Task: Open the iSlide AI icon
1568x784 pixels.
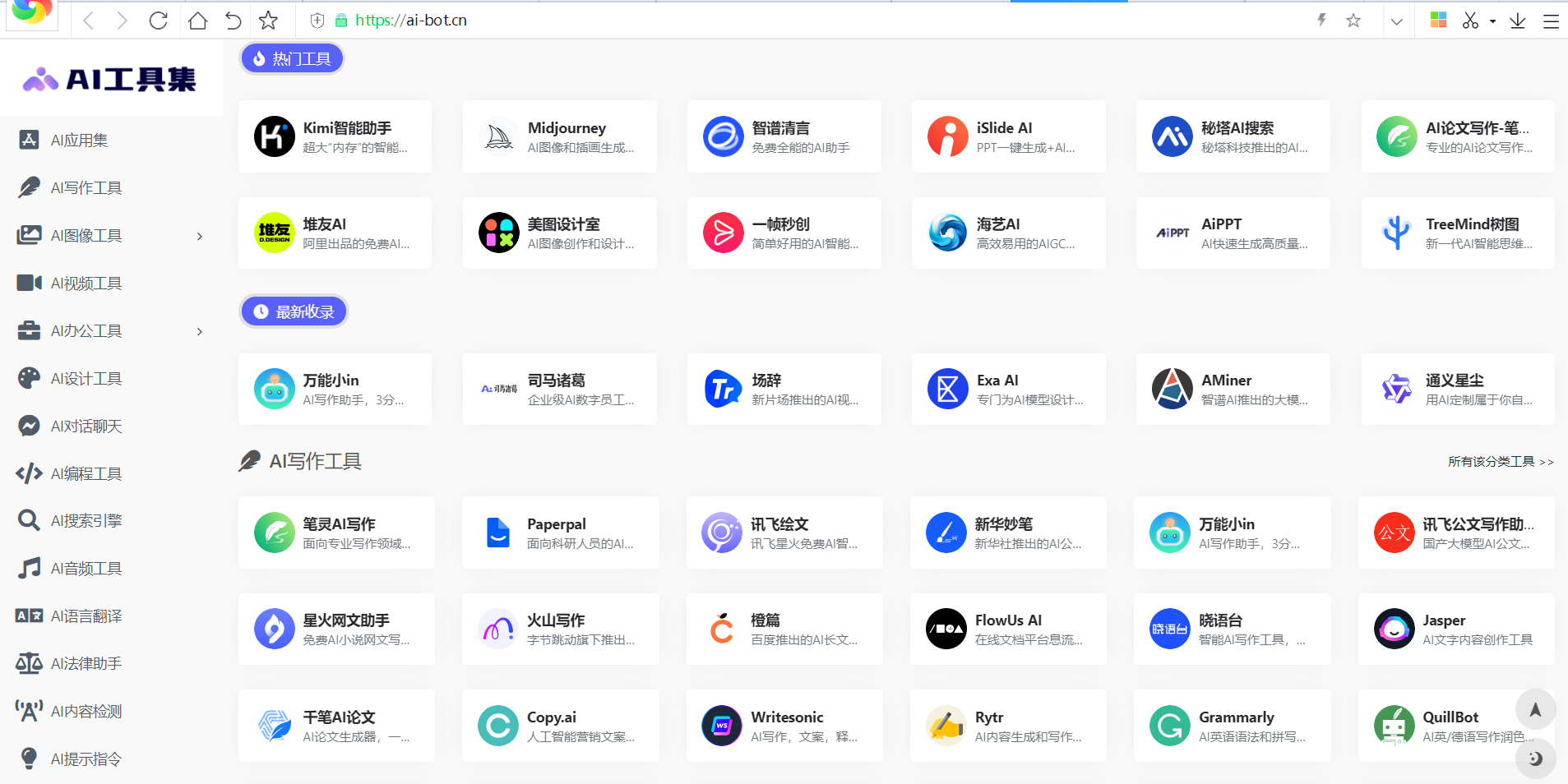Action: click(x=948, y=136)
